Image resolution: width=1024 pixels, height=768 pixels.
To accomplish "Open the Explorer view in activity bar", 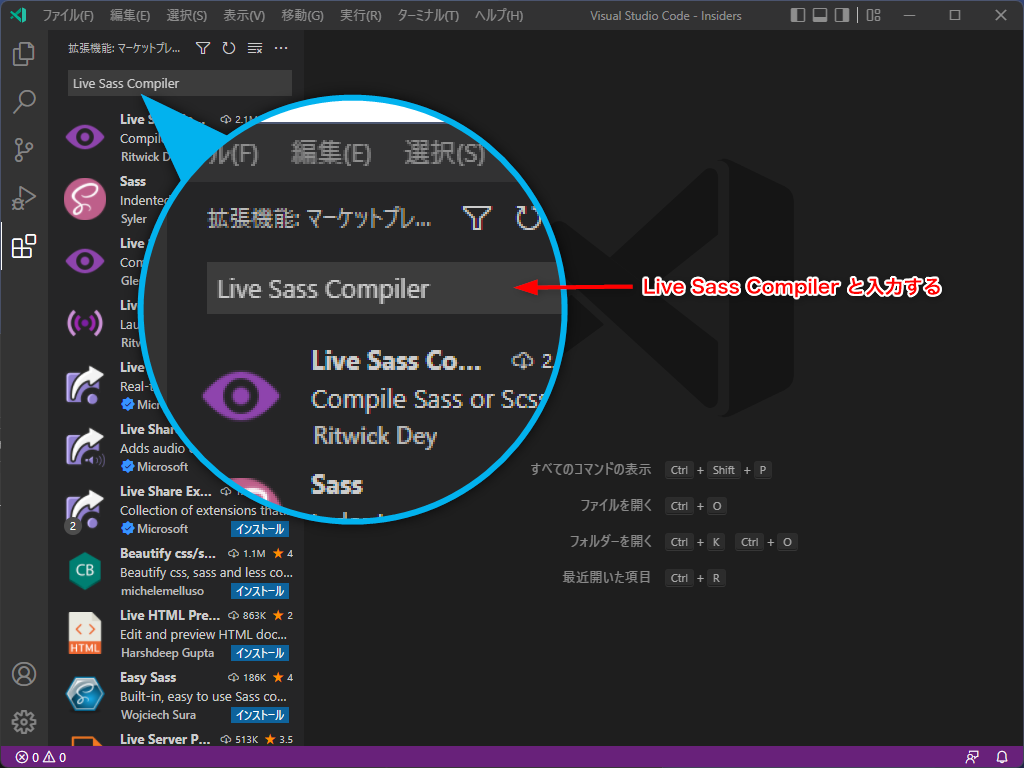I will [x=24, y=54].
